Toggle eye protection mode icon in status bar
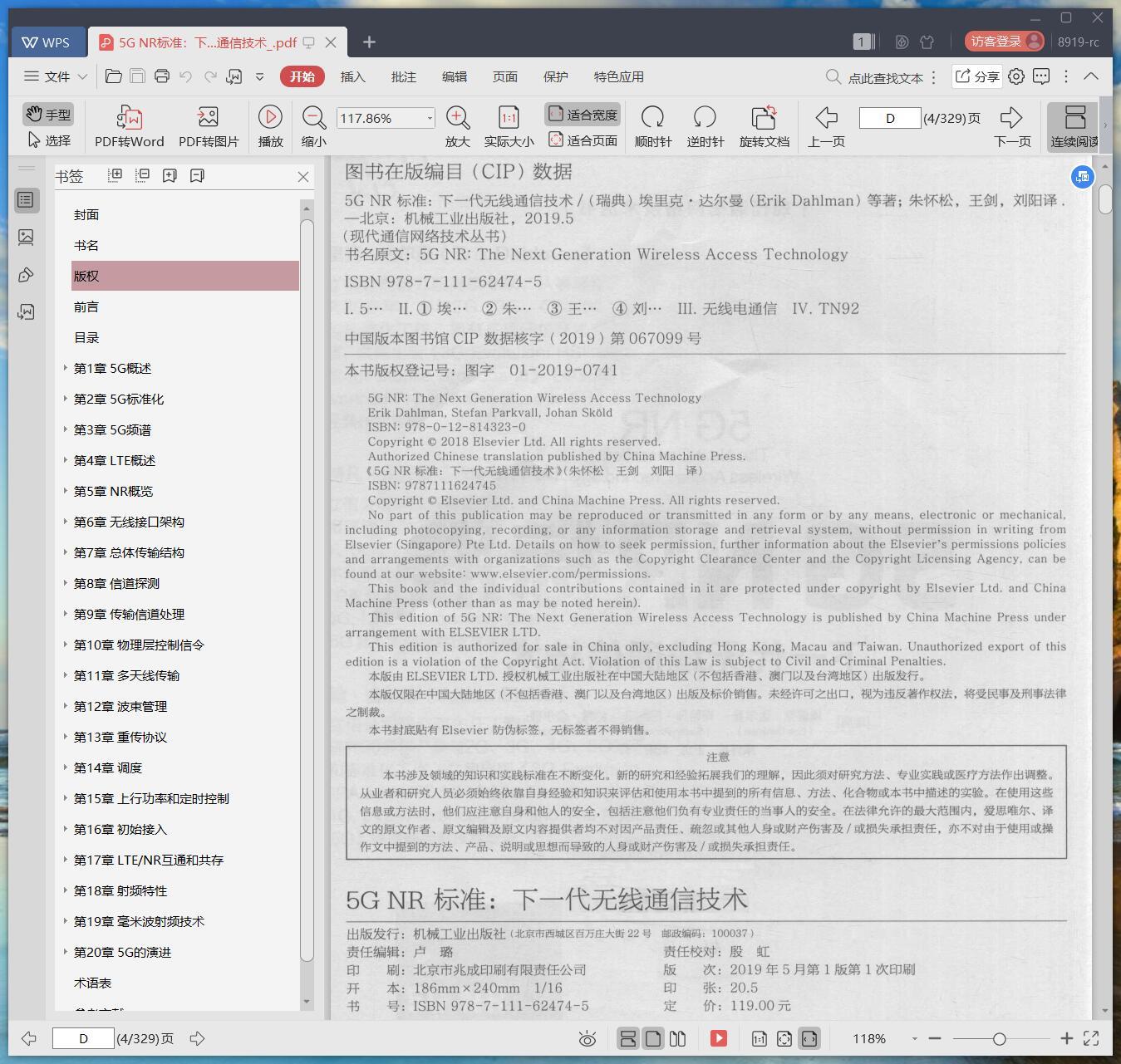Viewport: 1121px width, 1064px height. click(588, 1038)
